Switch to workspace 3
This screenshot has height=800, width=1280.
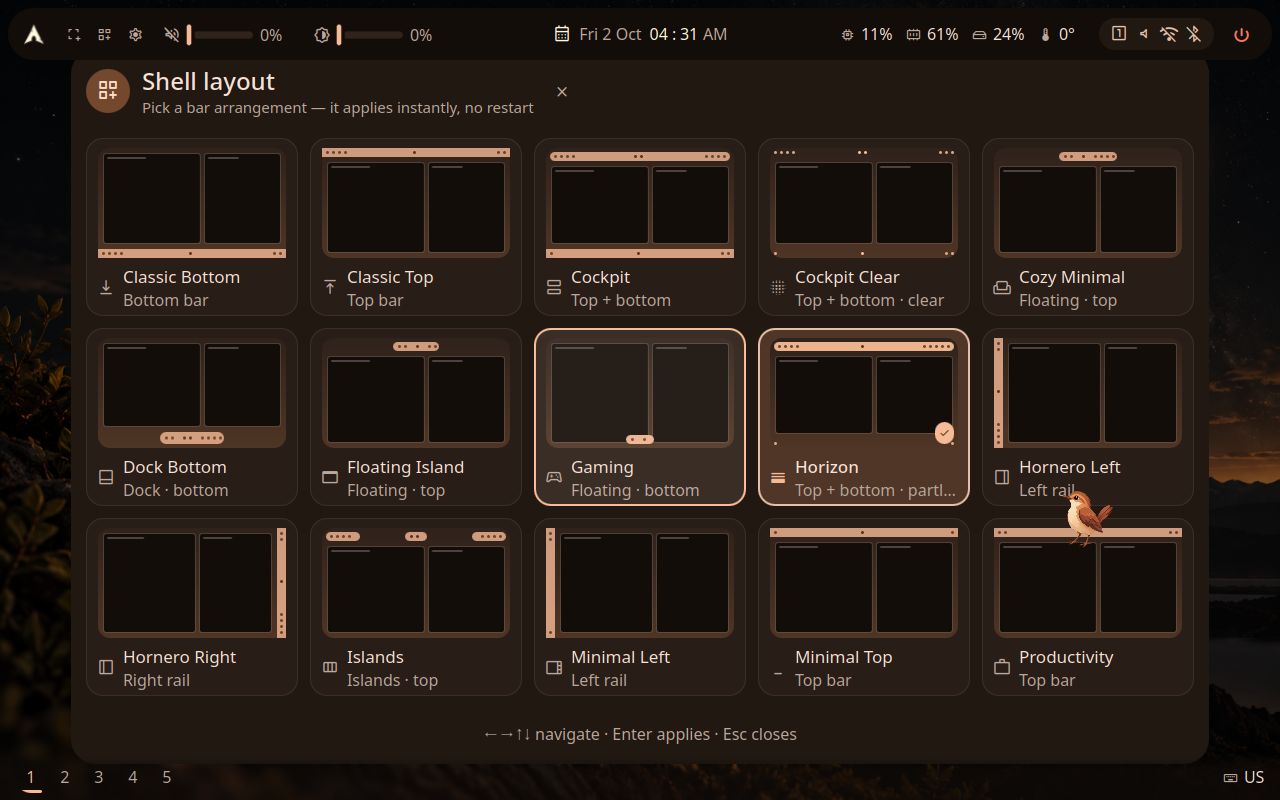99,777
